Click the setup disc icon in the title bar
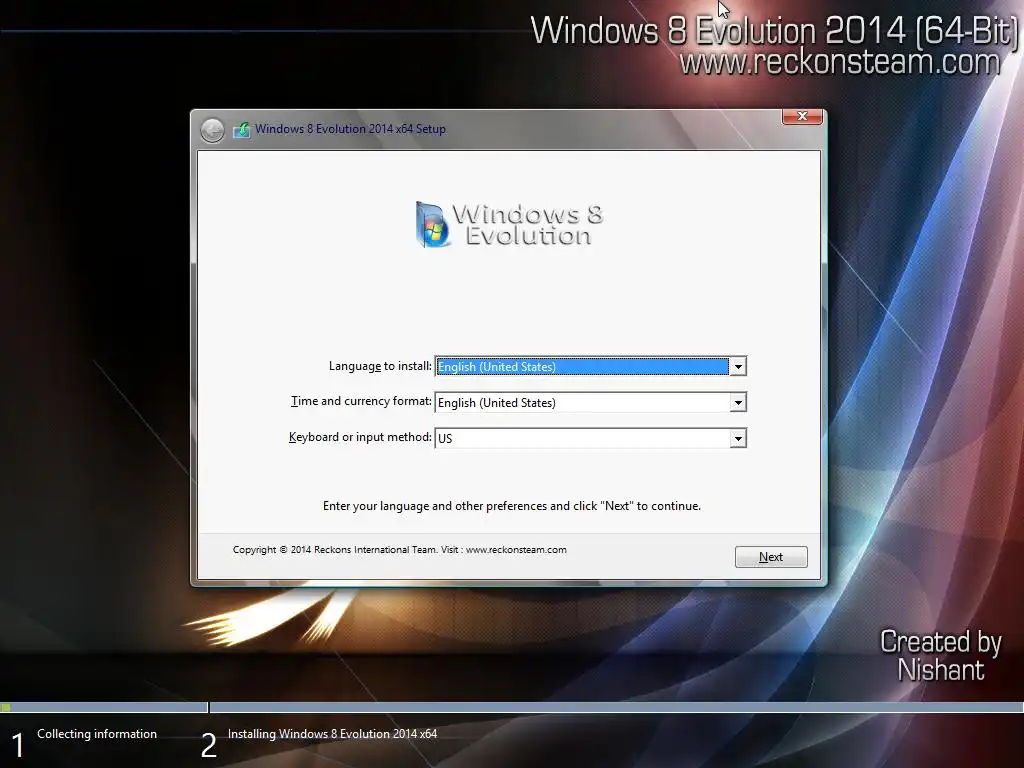1024x768 pixels. 242,129
